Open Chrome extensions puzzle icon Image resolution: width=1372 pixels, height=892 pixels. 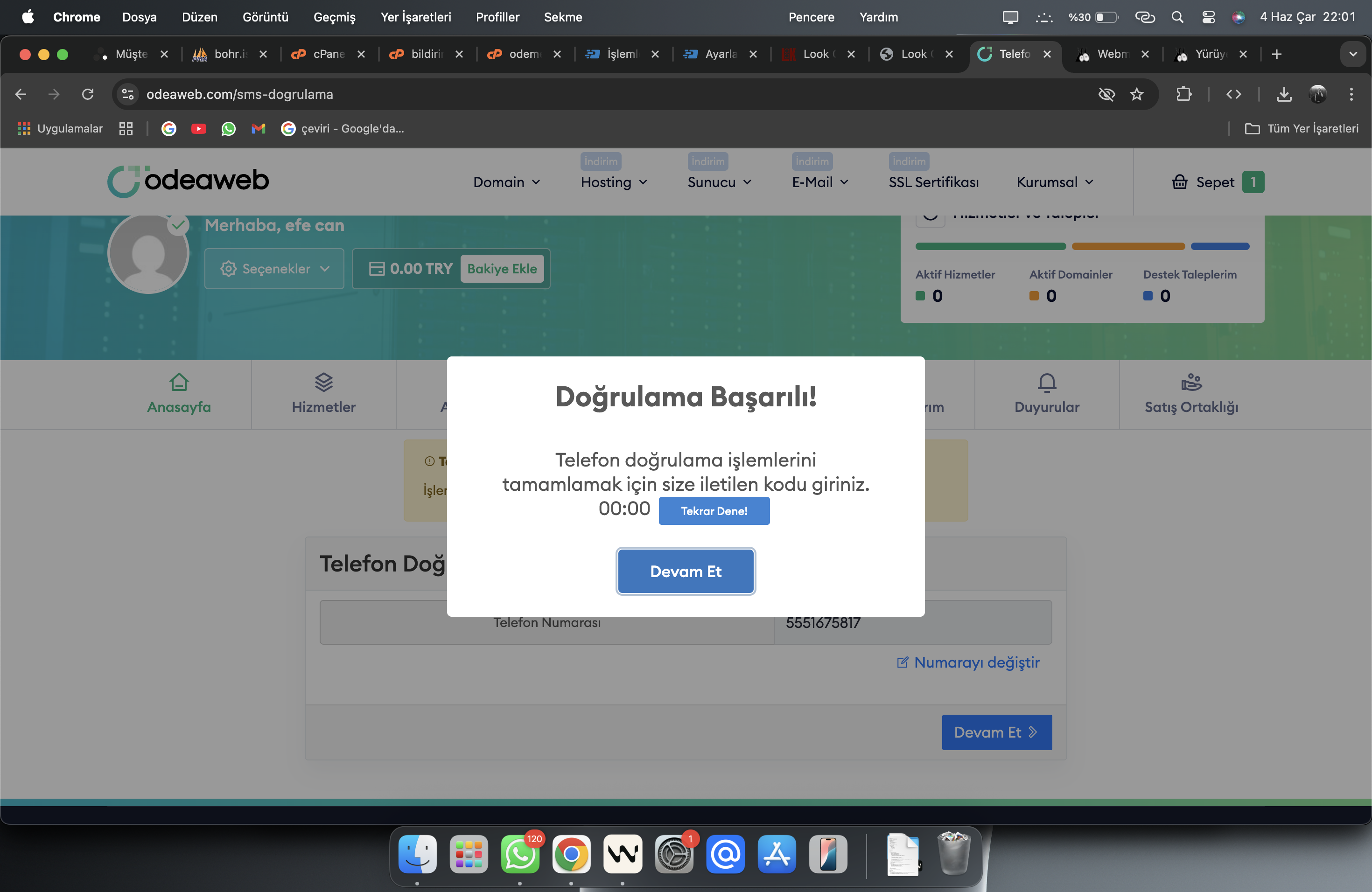pos(1183,95)
